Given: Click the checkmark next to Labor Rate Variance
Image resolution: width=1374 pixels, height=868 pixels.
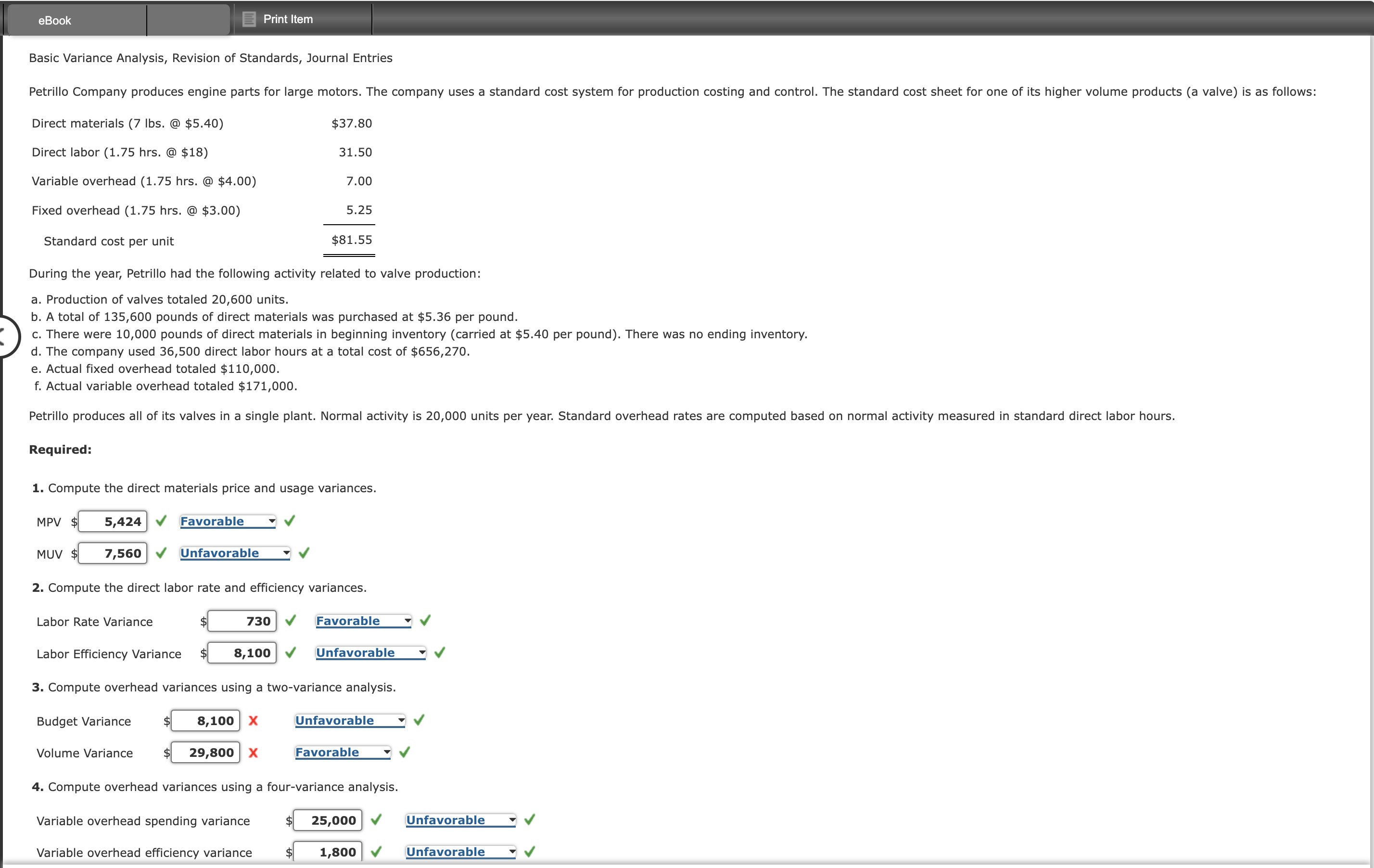Looking at the screenshot, I should coord(291,621).
